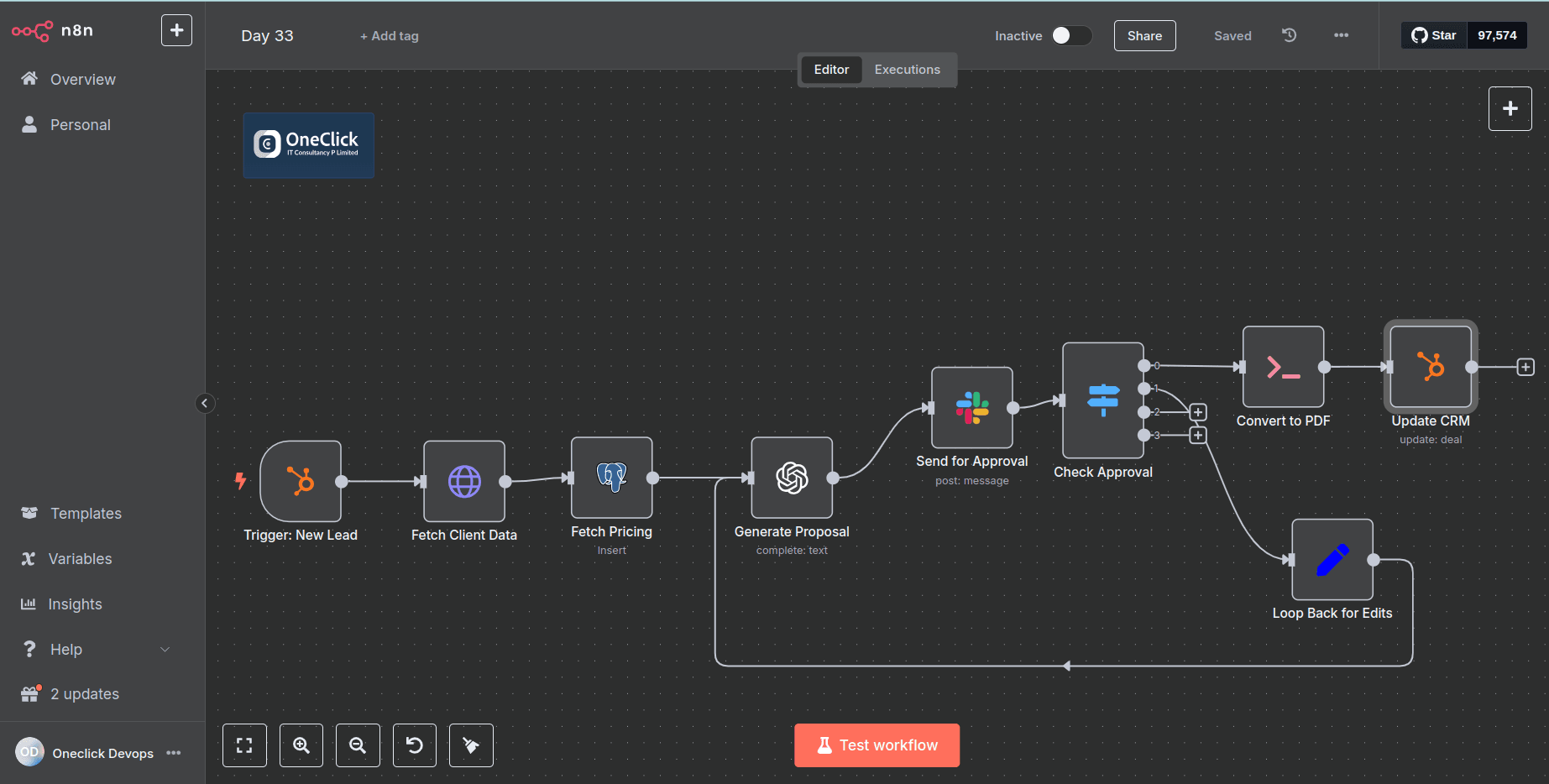Click the OneClick logo sticky note

(309, 145)
